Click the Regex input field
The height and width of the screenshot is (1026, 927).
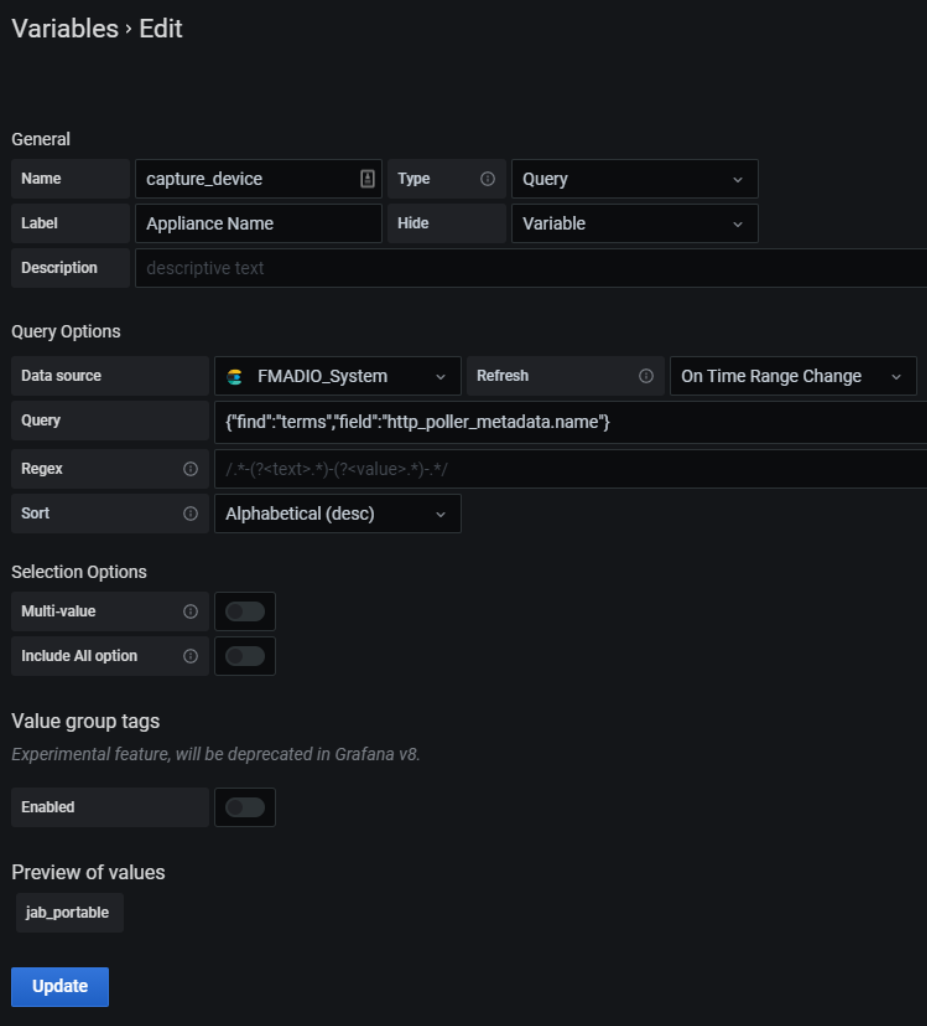tap(570, 469)
